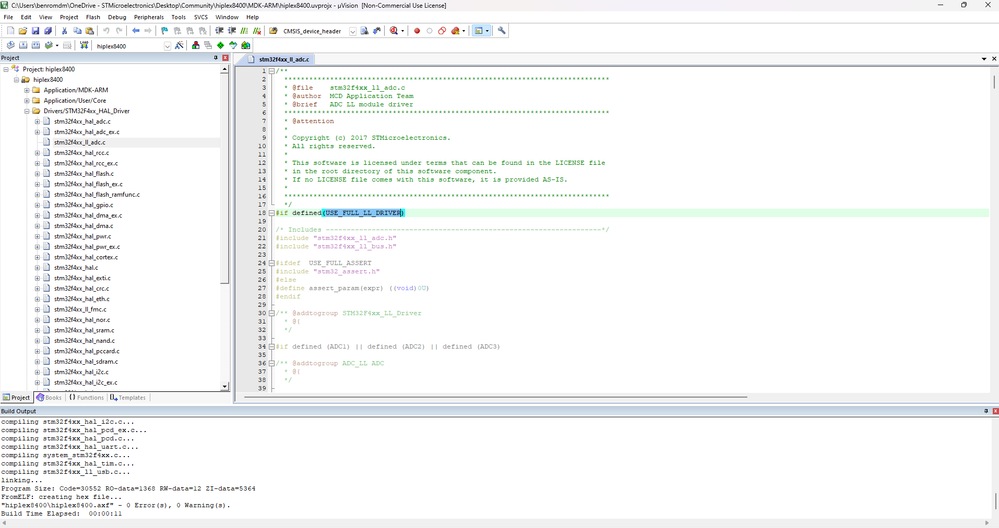Switch to the Functions tab
The height and width of the screenshot is (528, 999).
pos(87,397)
